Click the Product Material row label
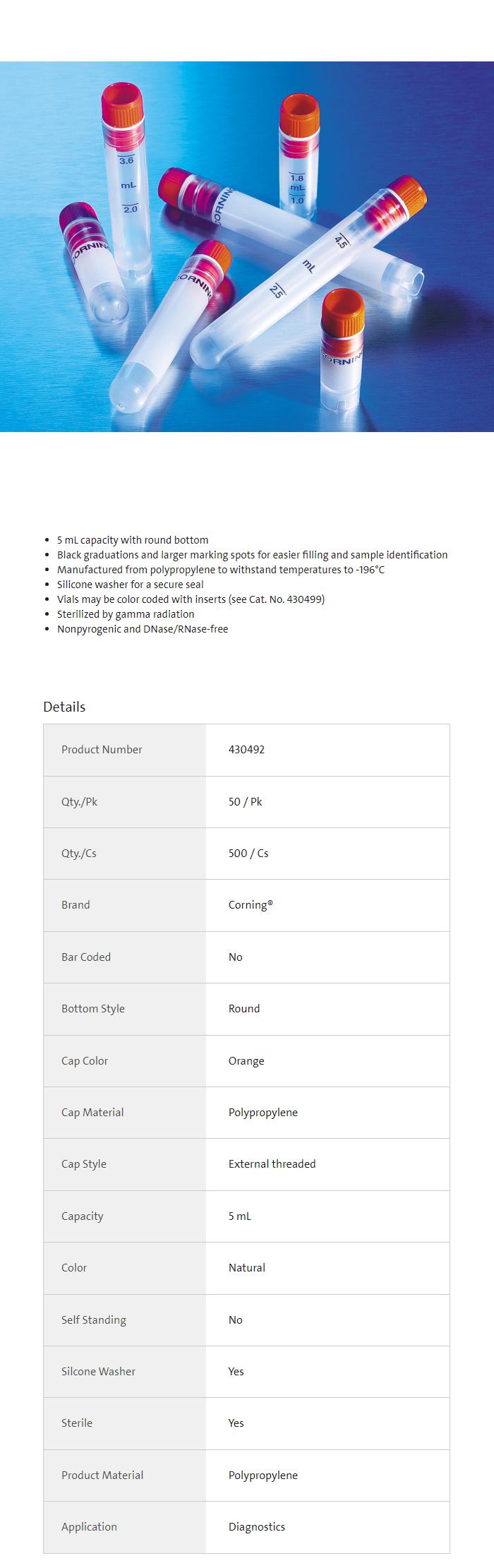This screenshot has width=494, height=1568. click(102, 1476)
